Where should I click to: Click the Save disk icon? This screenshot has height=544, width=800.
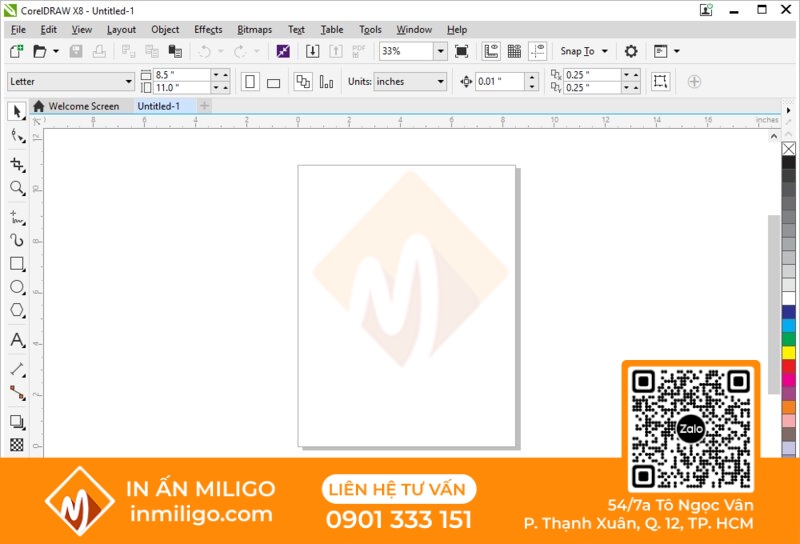point(76,51)
